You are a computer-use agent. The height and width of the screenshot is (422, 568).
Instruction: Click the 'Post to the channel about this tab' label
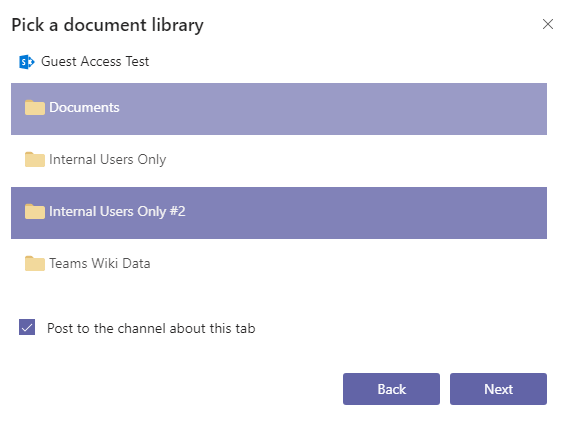click(x=151, y=328)
